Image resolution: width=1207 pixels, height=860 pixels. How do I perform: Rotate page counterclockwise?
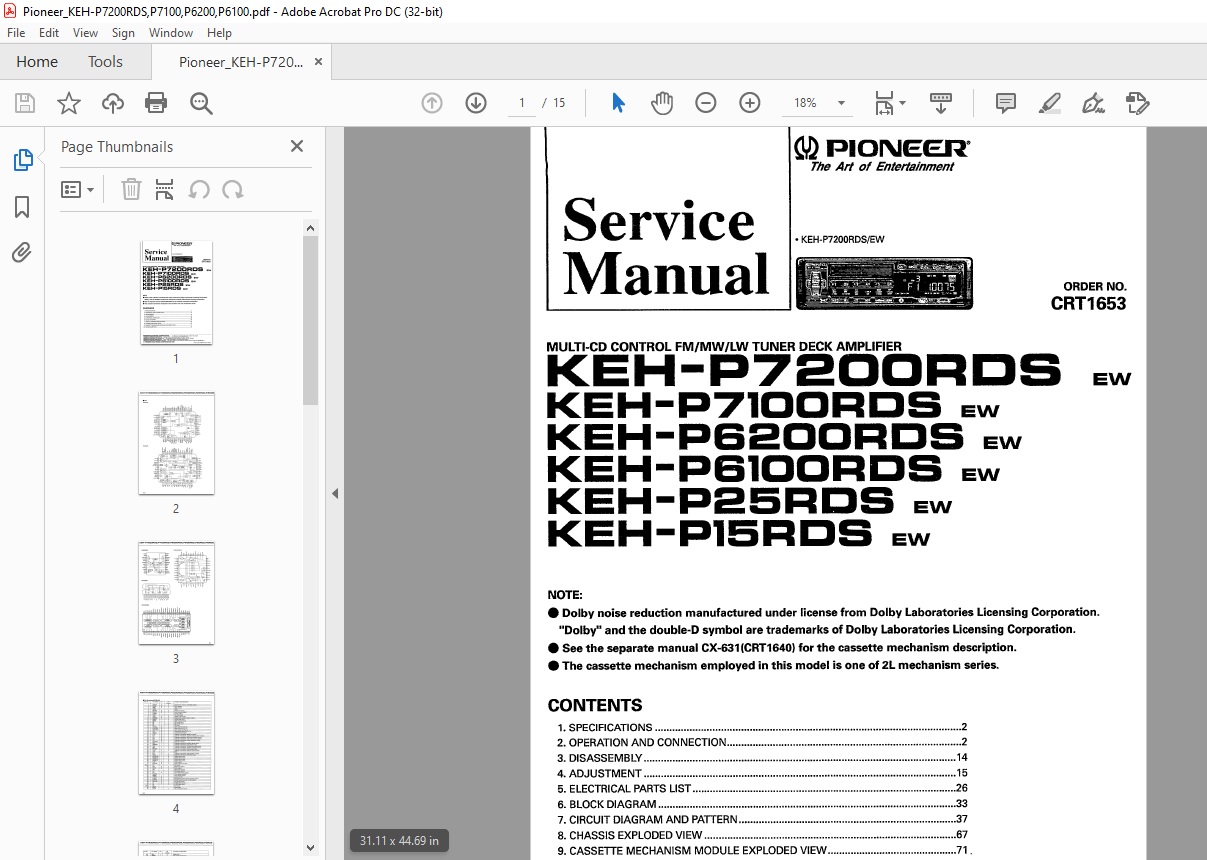pos(199,189)
